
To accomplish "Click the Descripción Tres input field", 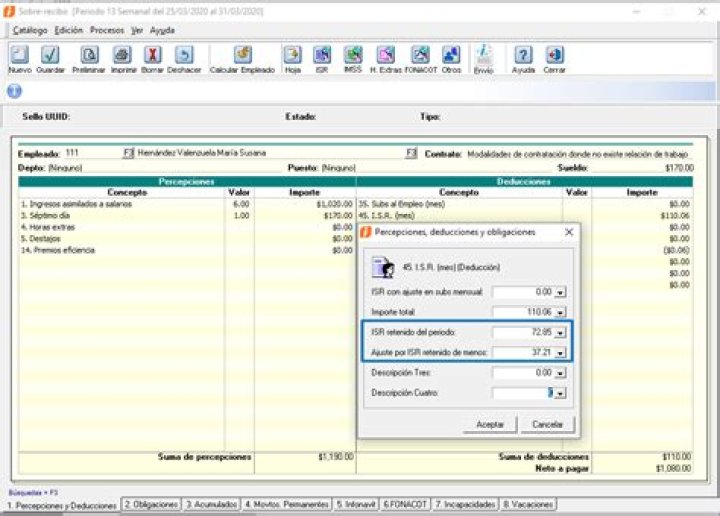I will tap(522, 372).
